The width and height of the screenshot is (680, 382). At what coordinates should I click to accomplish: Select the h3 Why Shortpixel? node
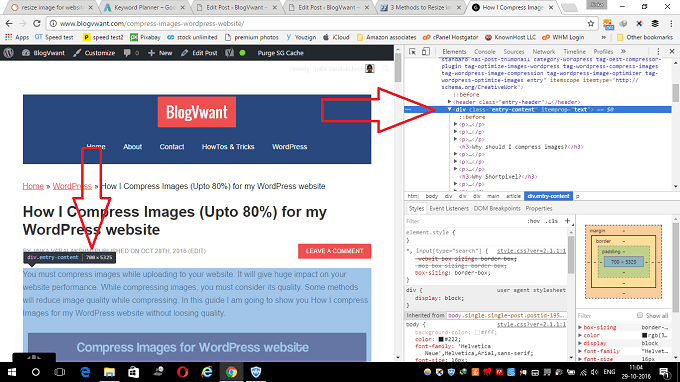pyautogui.click(x=498, y=176)
